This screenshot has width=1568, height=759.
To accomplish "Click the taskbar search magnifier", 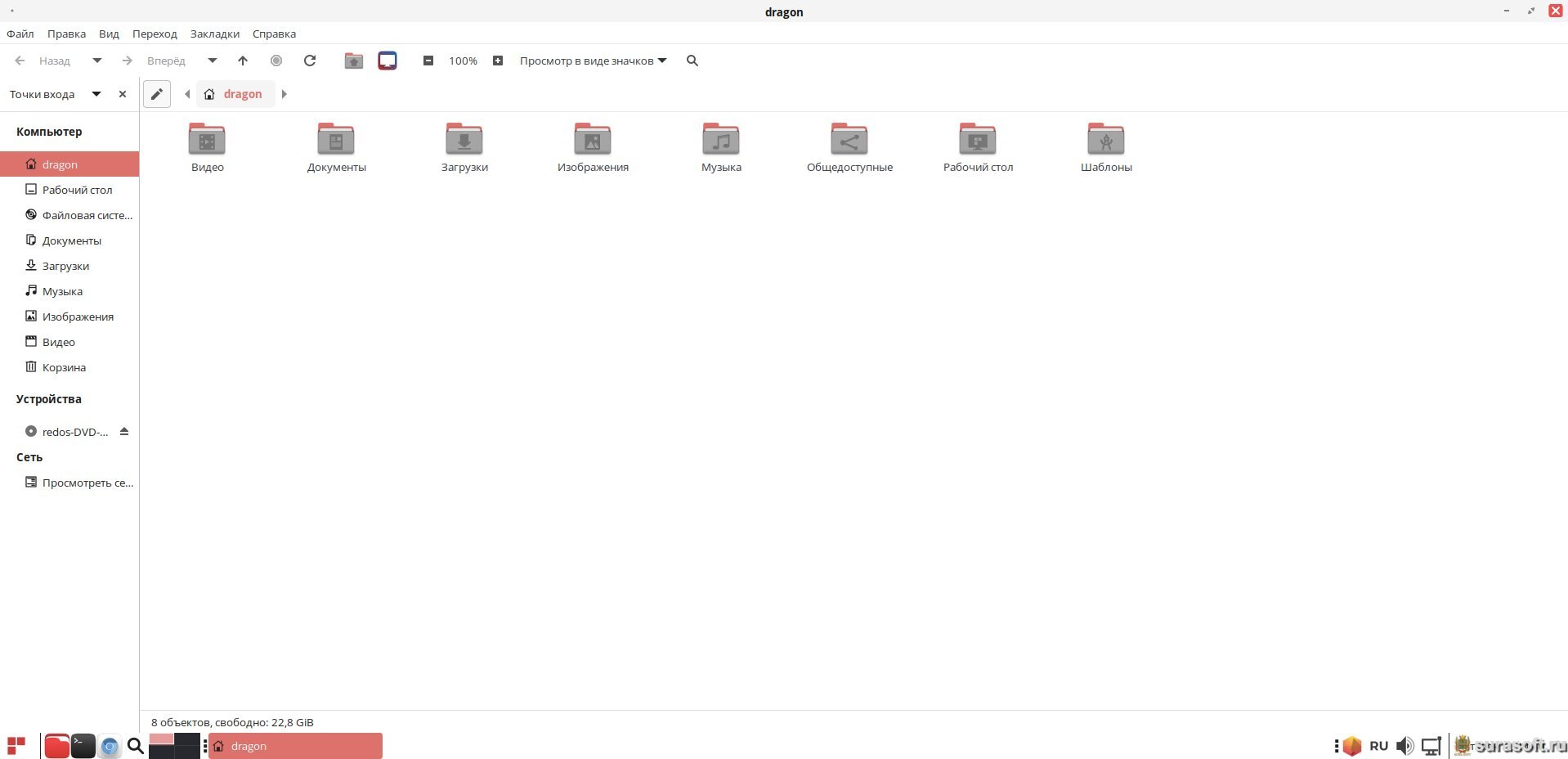I will click(x=136, y=746).
